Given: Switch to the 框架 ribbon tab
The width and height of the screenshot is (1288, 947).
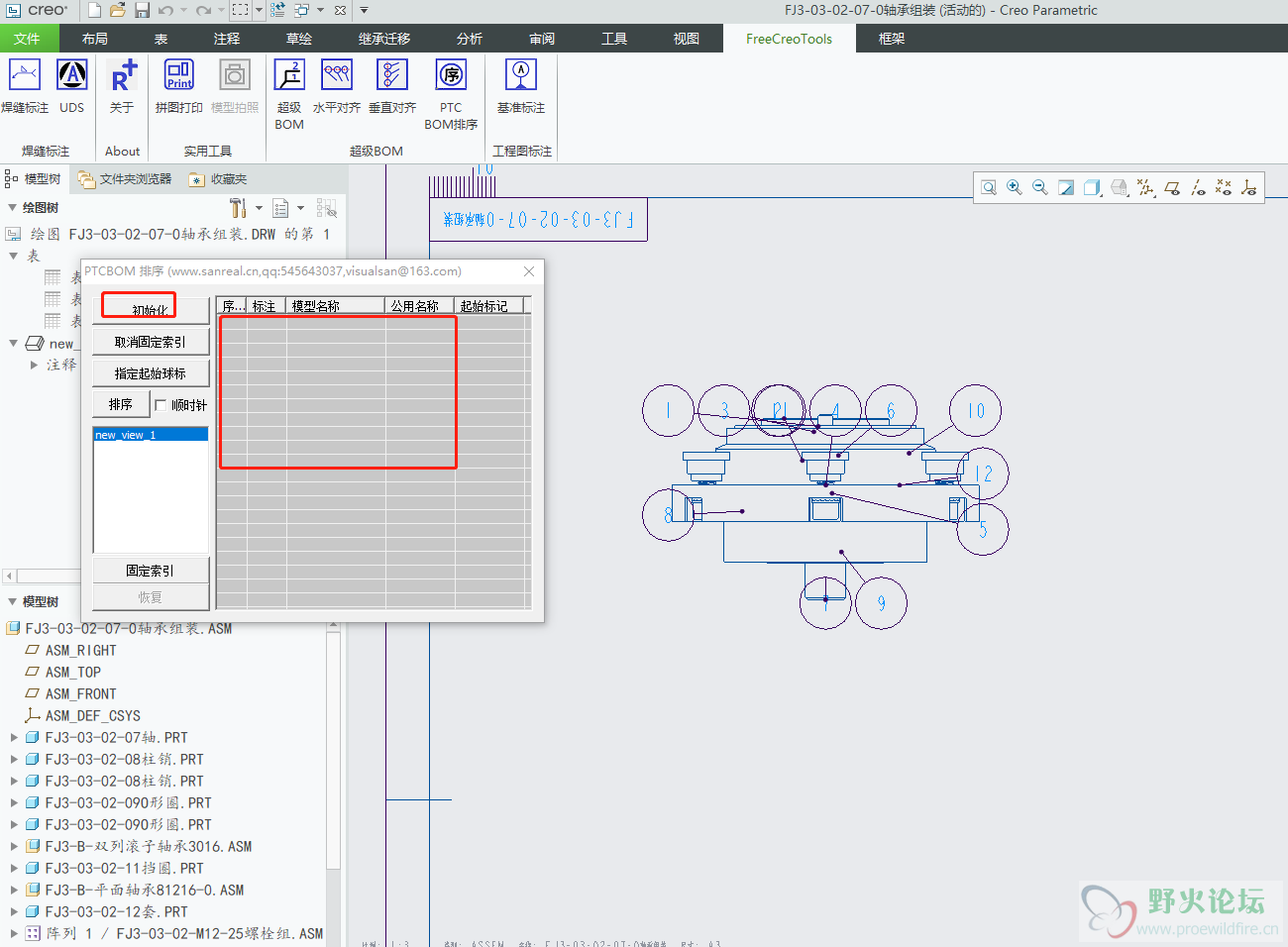Looking at the screenshot, I should point(892,39).
